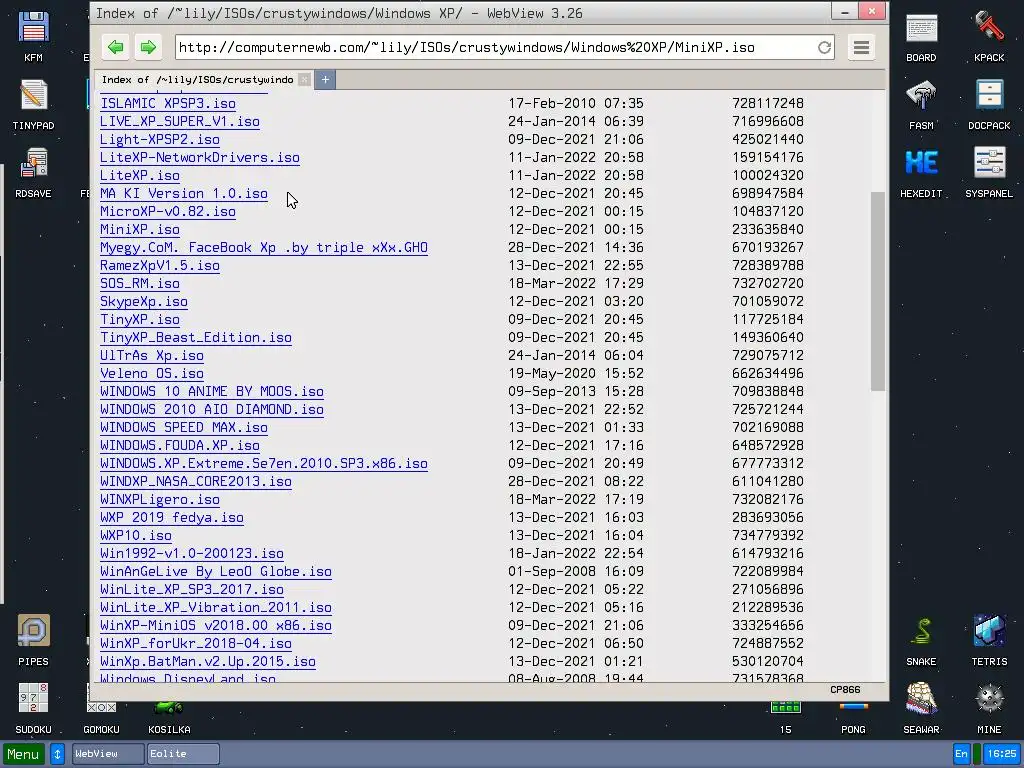This screenshot has height=768, width=1024.
Task: Open the HEXEDIT desktop icon
Action: [x=921, y=172]
